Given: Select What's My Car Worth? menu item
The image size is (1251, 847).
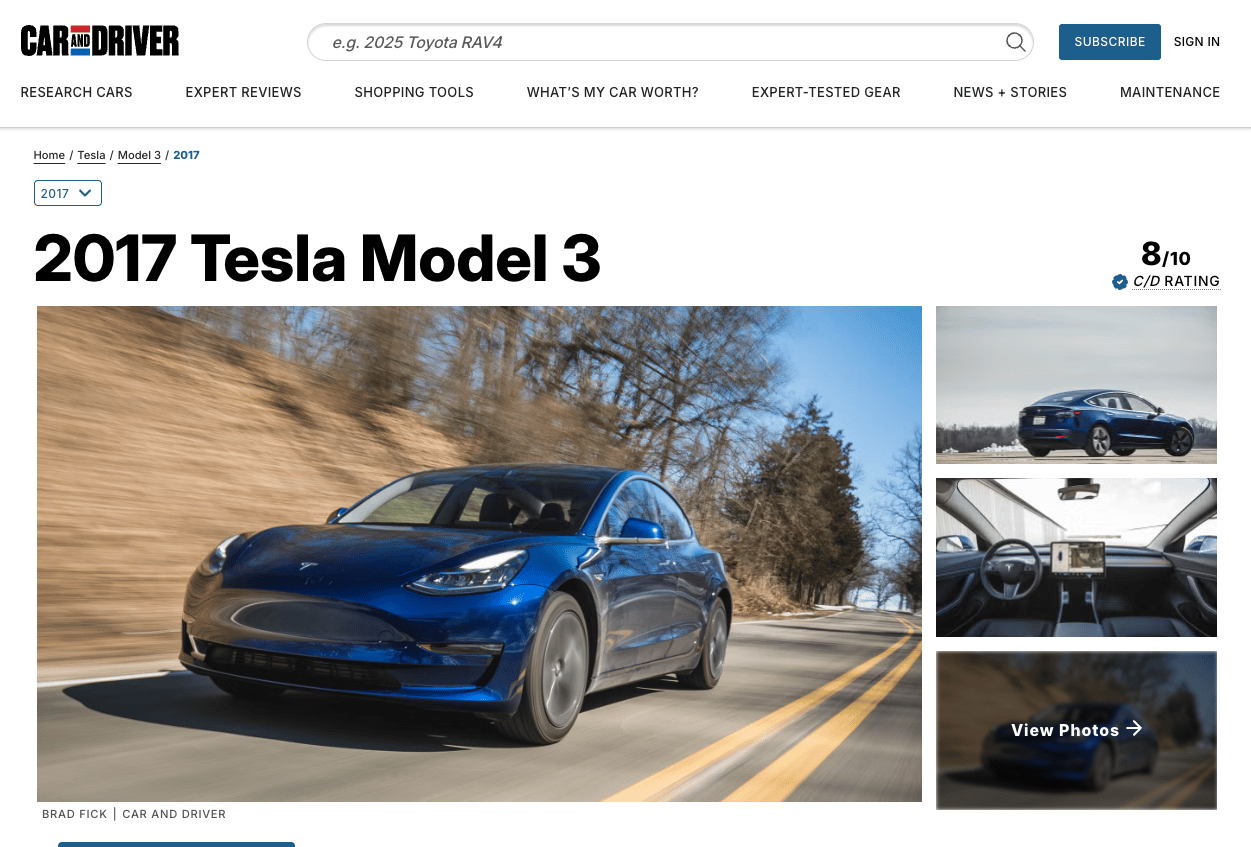Looking at the screenshot, I should (613, 92).
